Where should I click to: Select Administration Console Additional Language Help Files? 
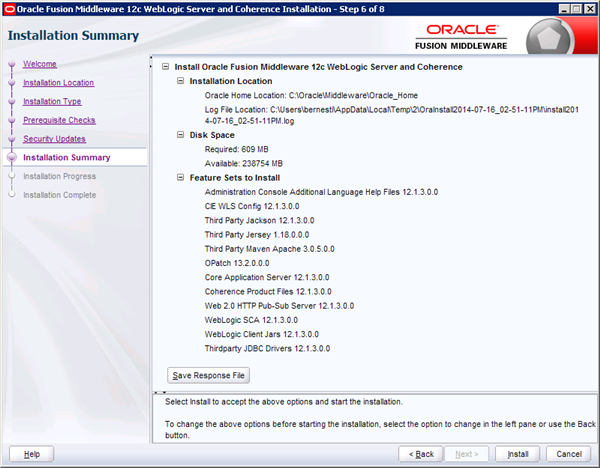pos(321,192)
